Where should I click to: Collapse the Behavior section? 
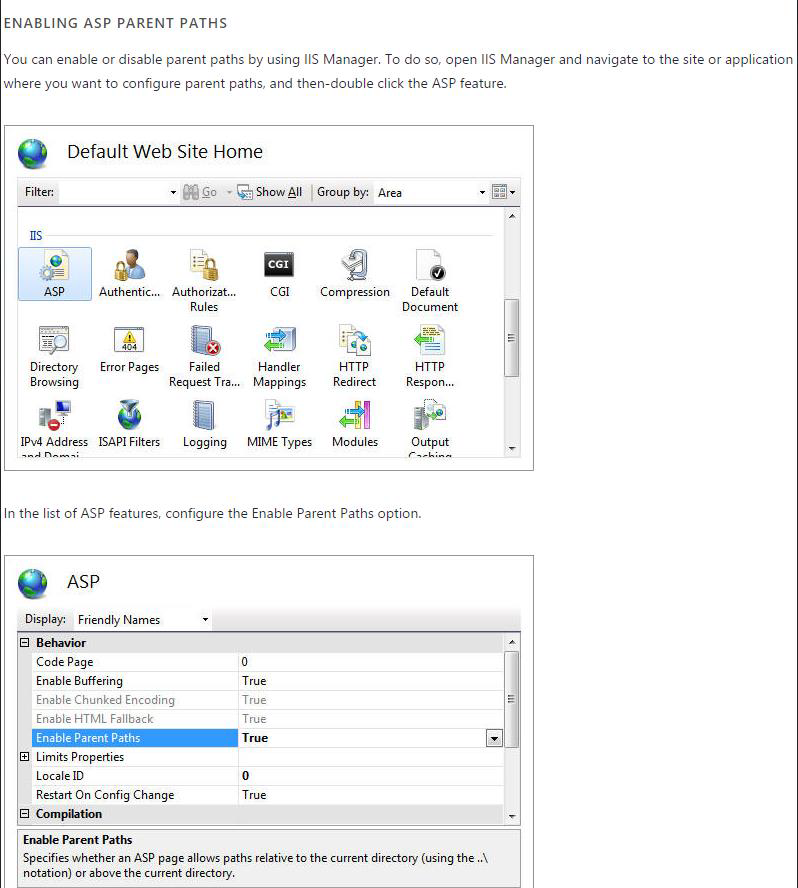(x=25, y=643)
